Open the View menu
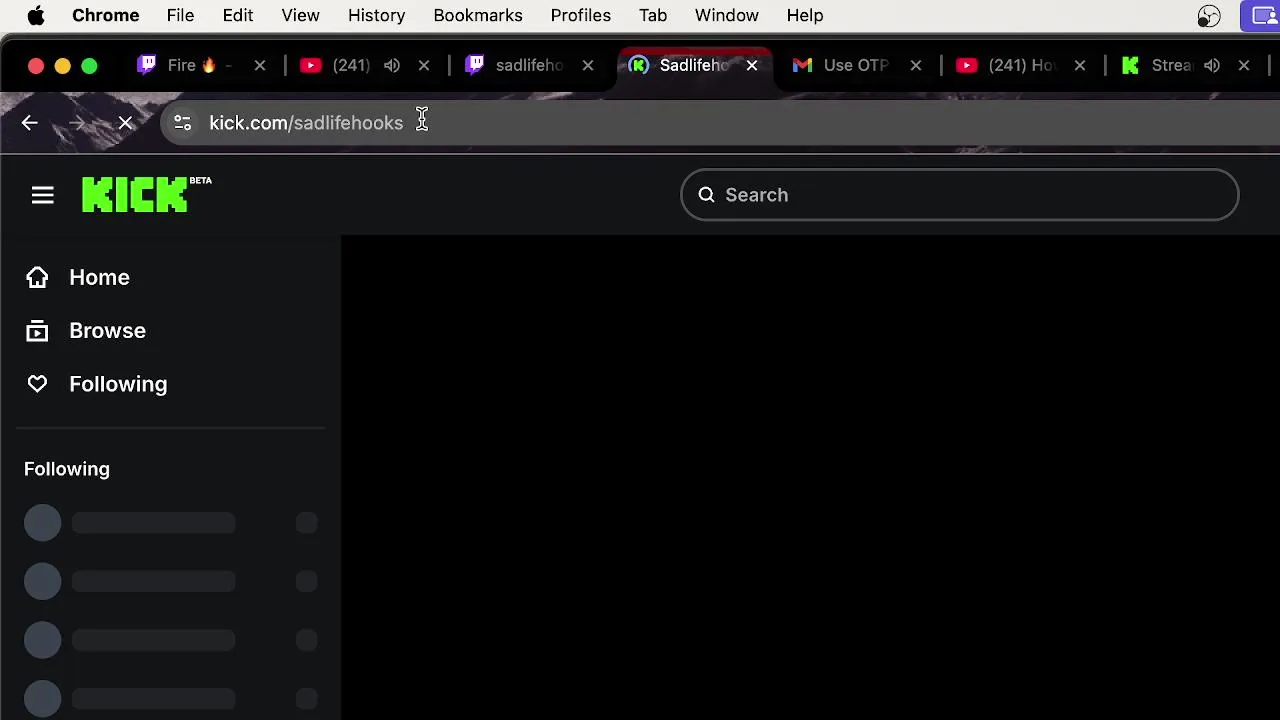The image size is (1280, 720). pyautogui.click(x=300, y=15)
